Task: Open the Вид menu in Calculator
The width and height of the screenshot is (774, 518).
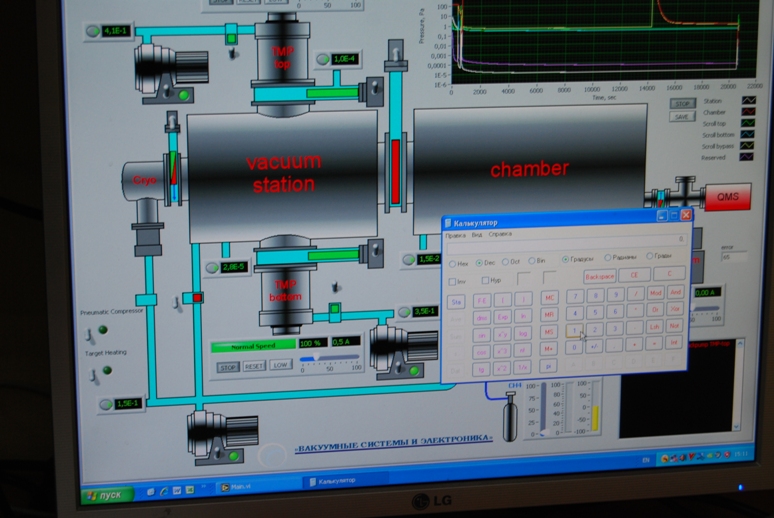Action: [x=477, y=235]
